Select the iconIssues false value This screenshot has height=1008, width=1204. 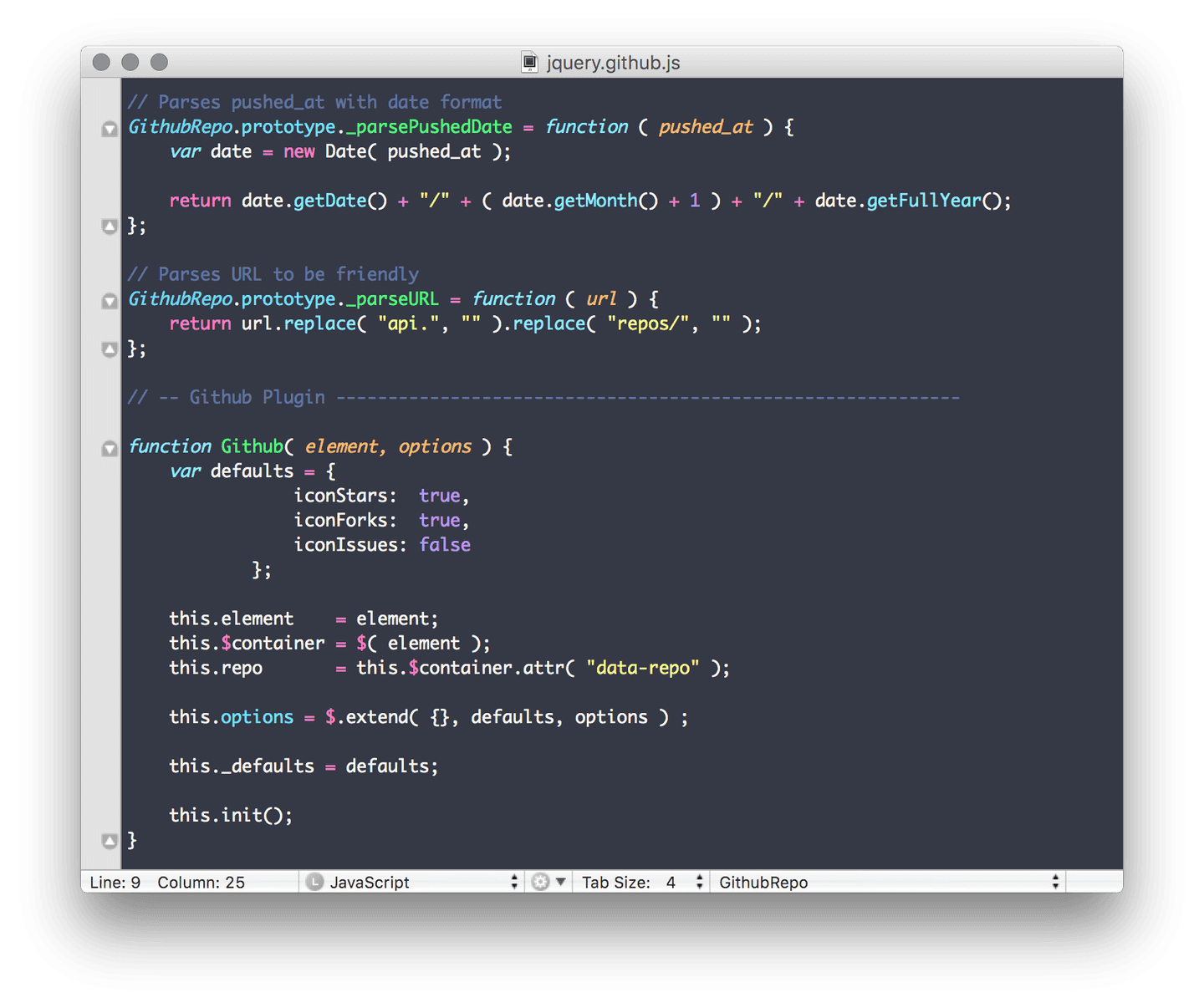coord(445,544)
